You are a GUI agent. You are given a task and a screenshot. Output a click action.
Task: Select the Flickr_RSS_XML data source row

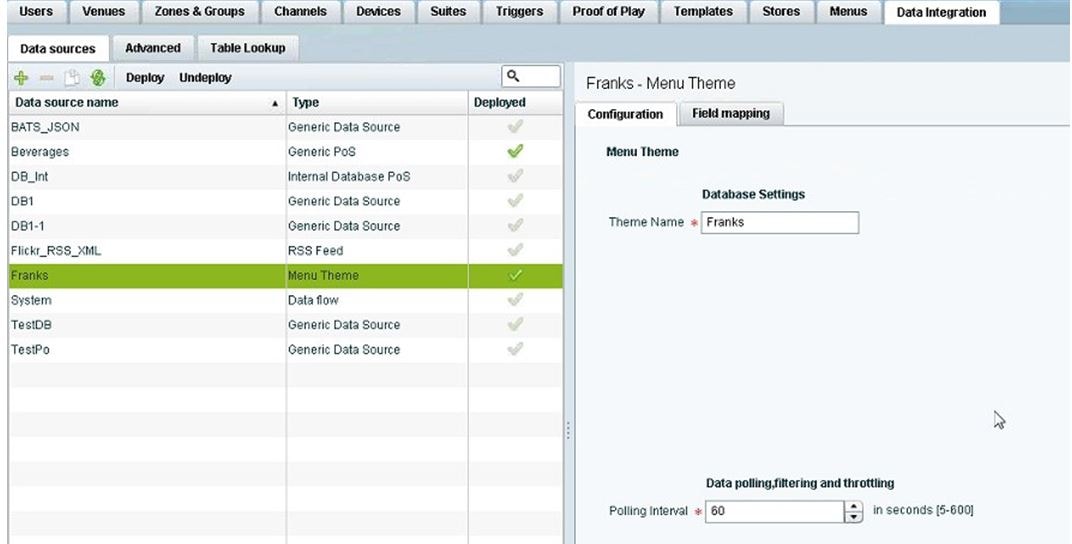click(285, 251)
